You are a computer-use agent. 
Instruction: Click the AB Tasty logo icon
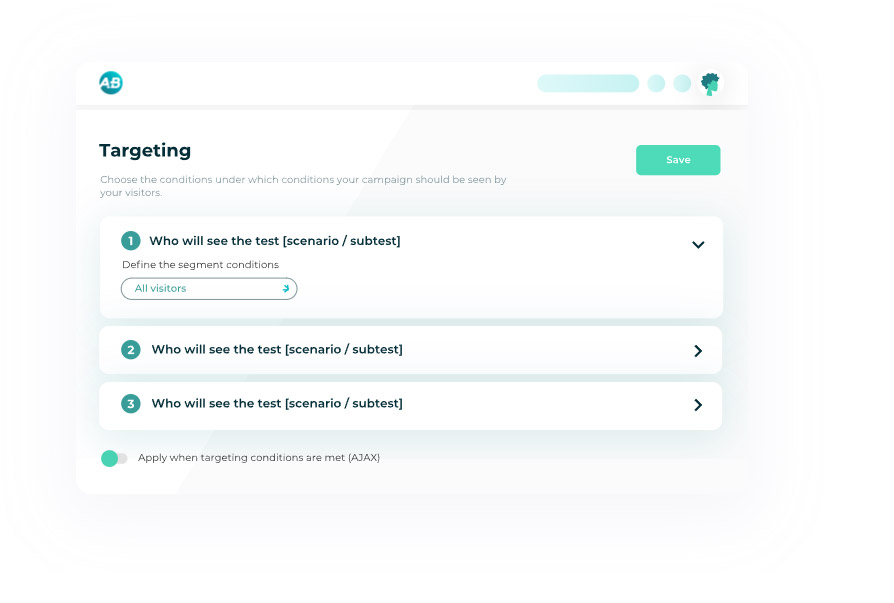(x=111, y=83)
